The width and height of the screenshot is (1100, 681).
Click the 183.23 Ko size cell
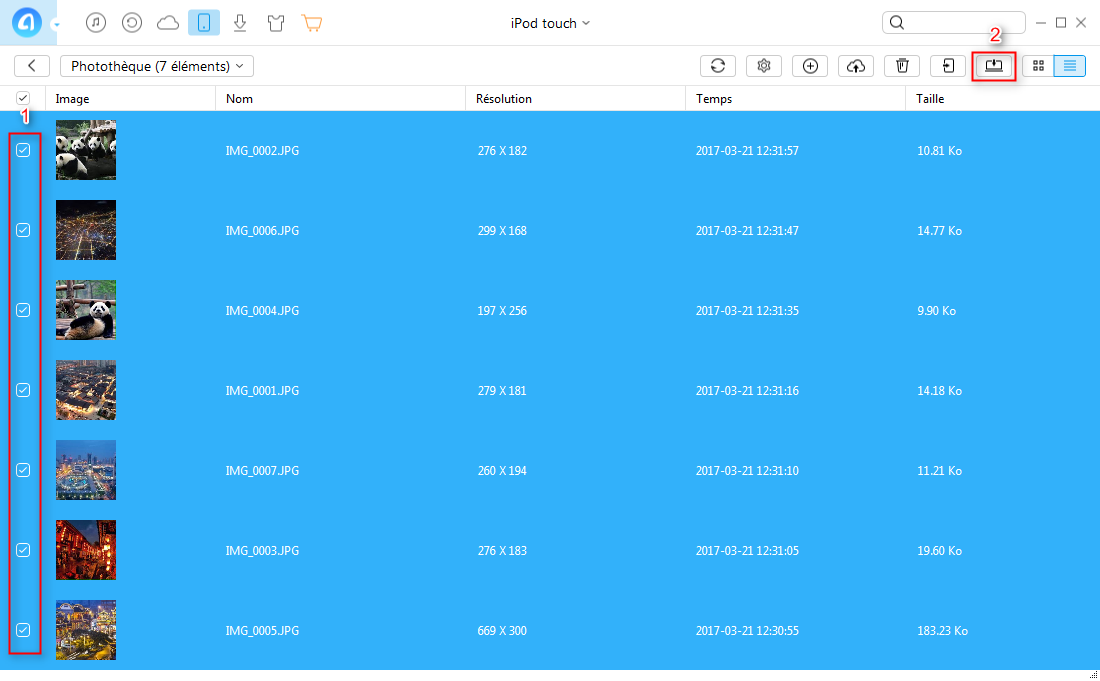(x=942, y=631)
